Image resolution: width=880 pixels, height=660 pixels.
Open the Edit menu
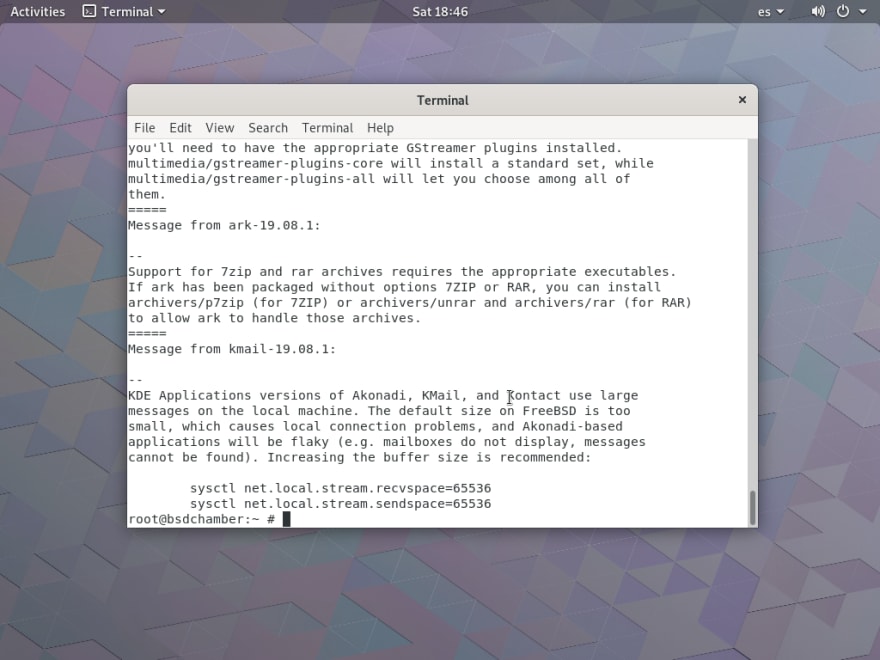coord(180,128)
